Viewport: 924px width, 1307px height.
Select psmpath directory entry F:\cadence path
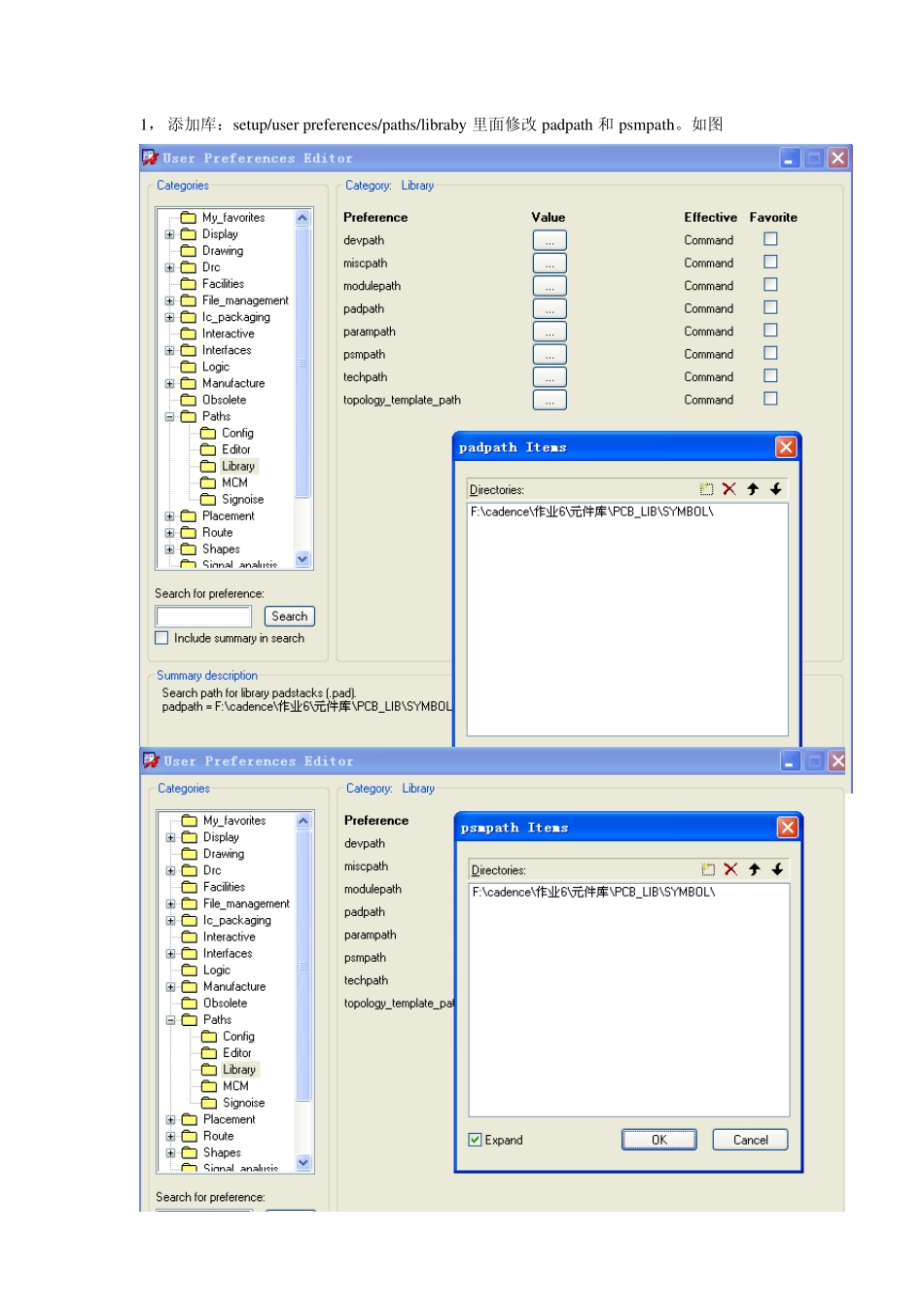pos(593,892)
